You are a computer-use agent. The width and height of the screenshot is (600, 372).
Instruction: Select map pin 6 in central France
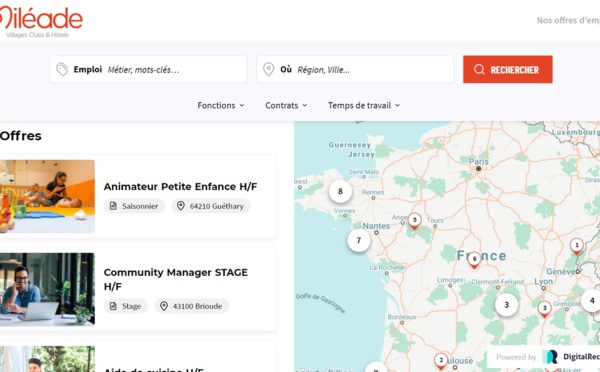click(474, 260)
